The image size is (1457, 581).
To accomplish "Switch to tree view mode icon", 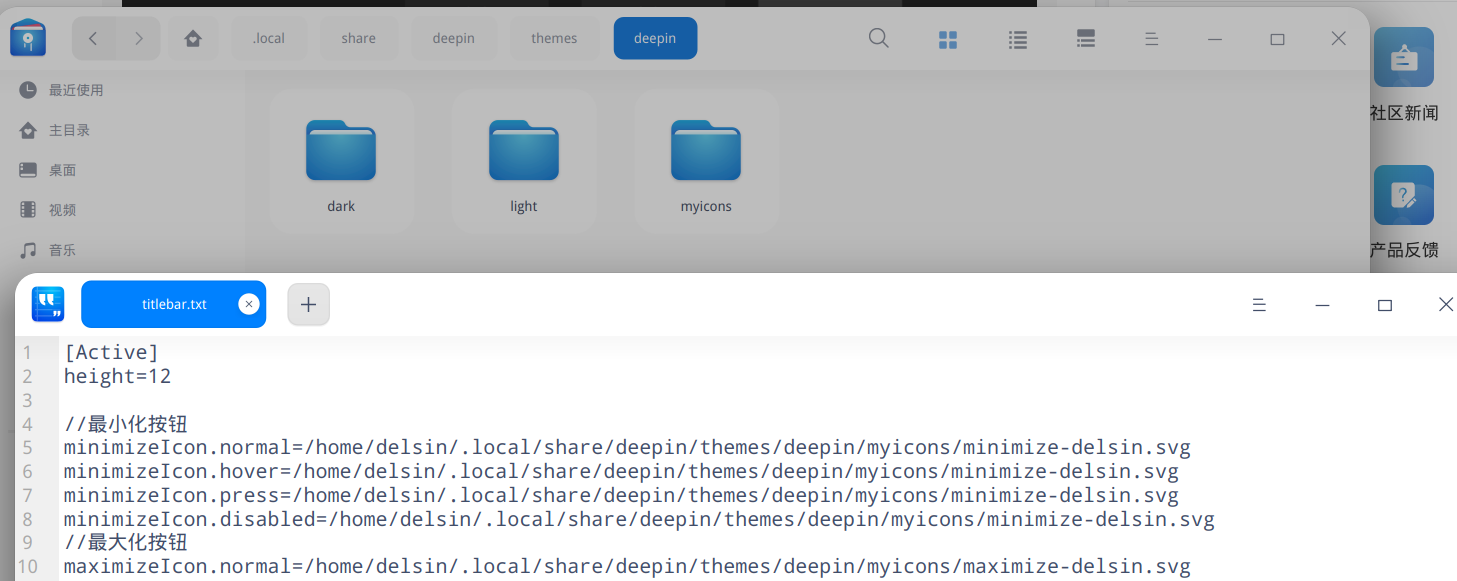I will coord(1086,39).
